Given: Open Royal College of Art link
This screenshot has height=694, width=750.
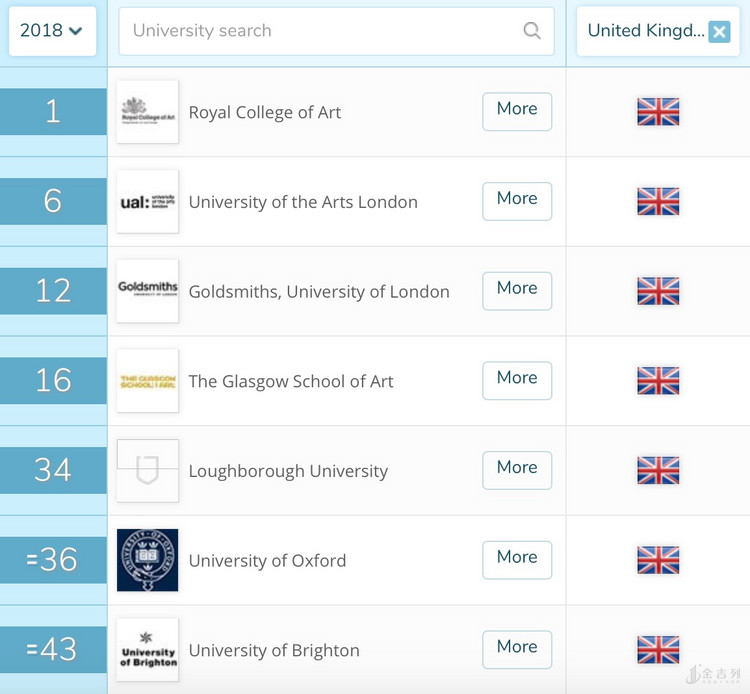Looking at the screenshot, I should click(265, 112).
